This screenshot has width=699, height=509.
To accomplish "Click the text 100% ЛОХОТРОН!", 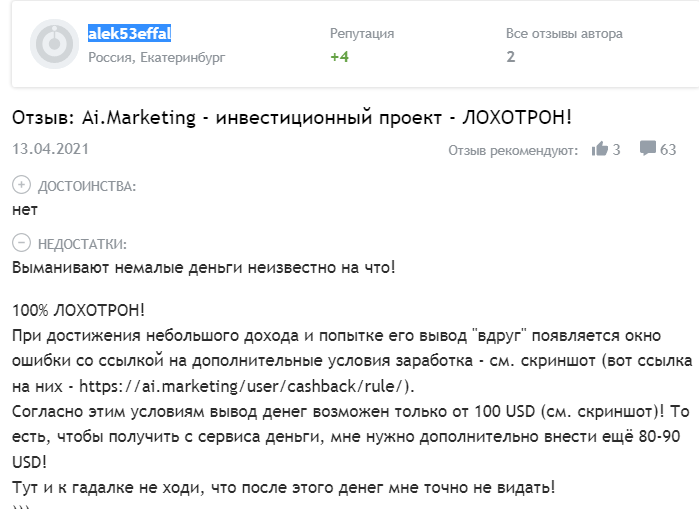I will pyautogui.click(x=78, y=310).
